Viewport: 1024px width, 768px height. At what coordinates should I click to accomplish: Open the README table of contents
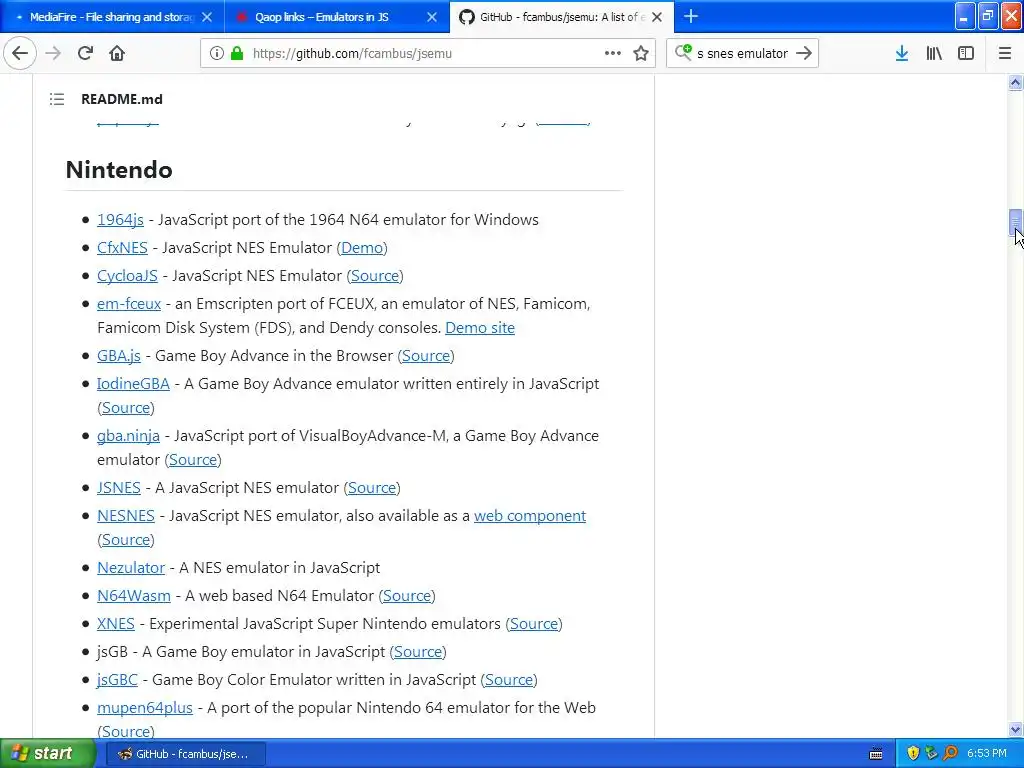point(57,99)
